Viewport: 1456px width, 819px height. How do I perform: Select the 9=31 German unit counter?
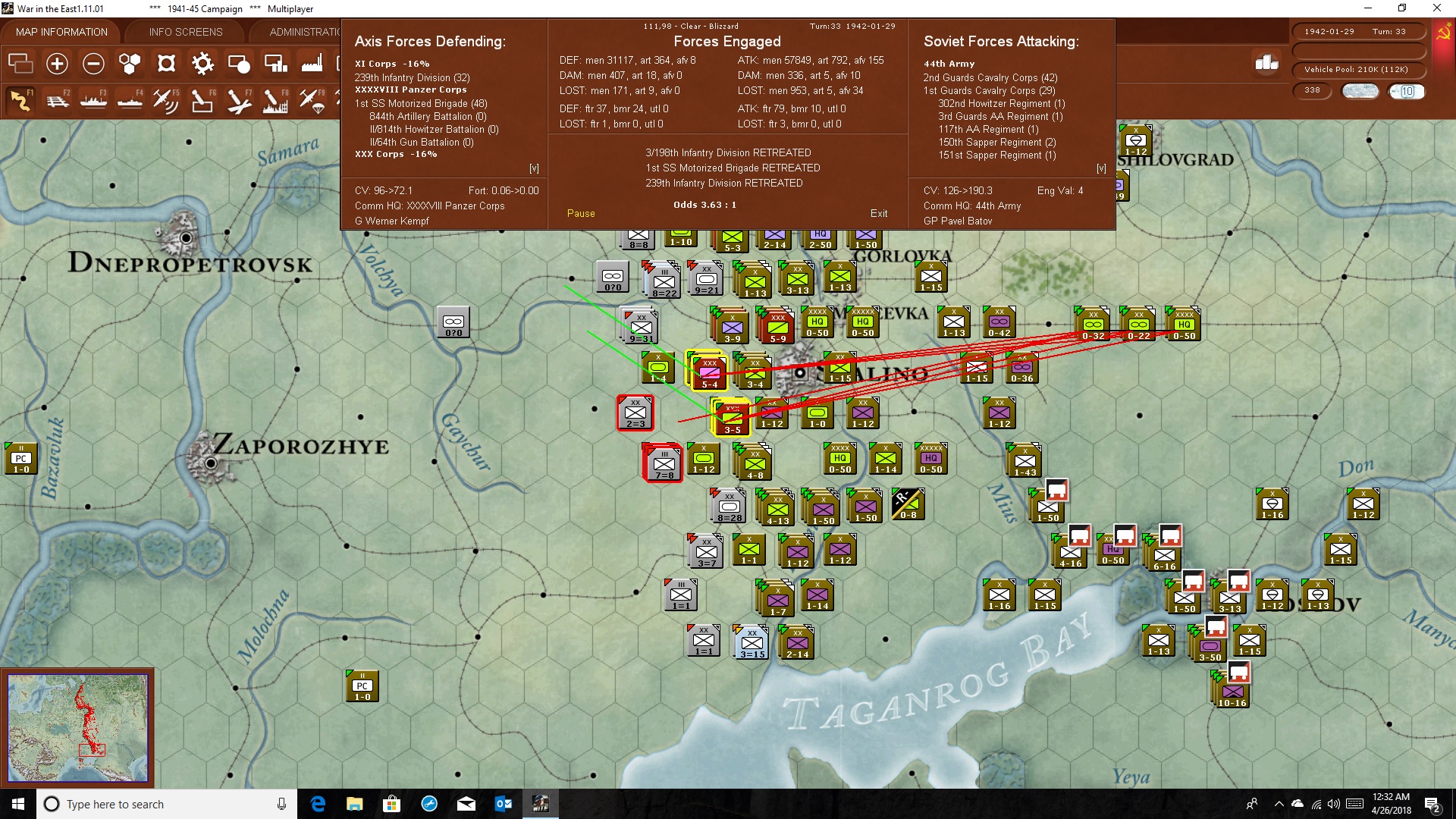tap(641, 327)
